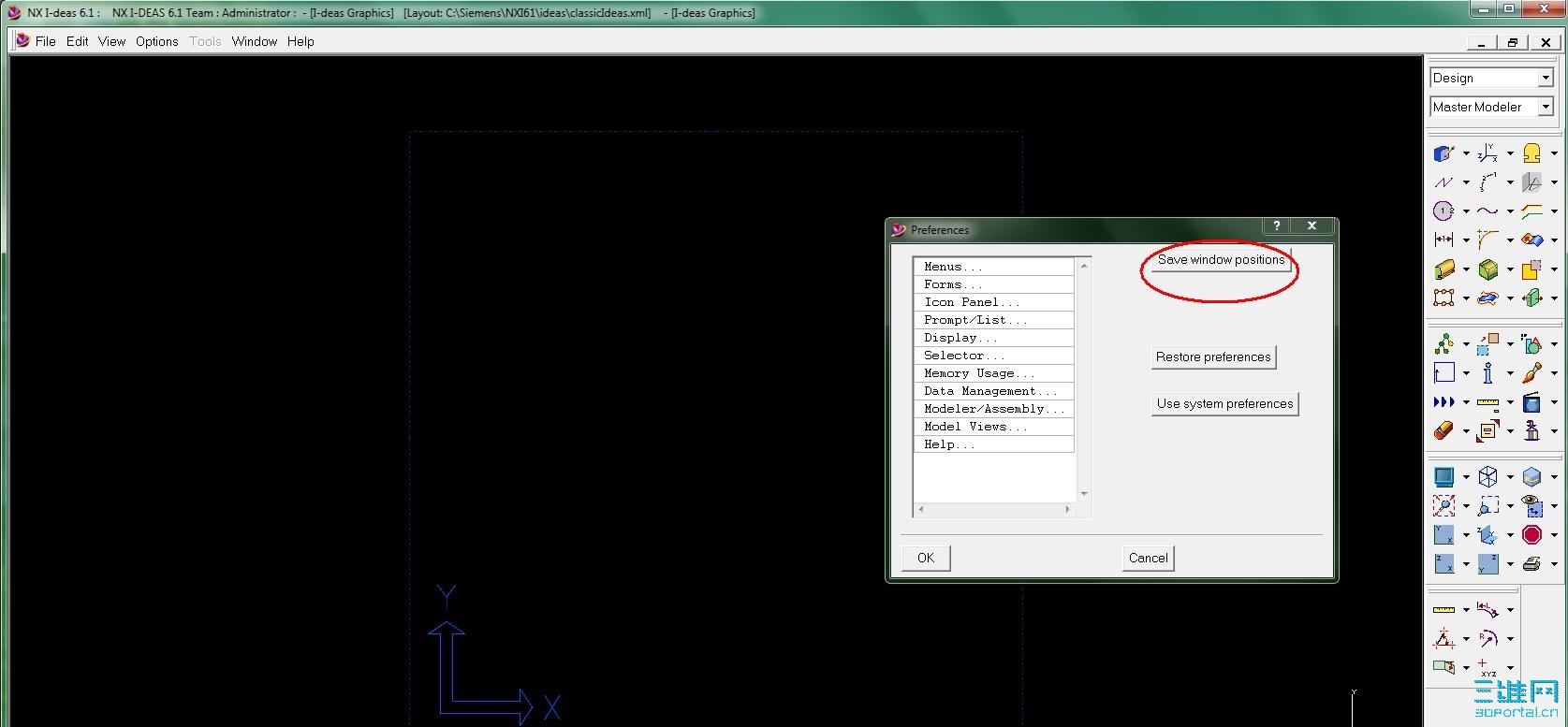Click the red stop-sign octagon icon
Image resolution: width=1568 pixels, height=727 pixels.
(1531, 535)
